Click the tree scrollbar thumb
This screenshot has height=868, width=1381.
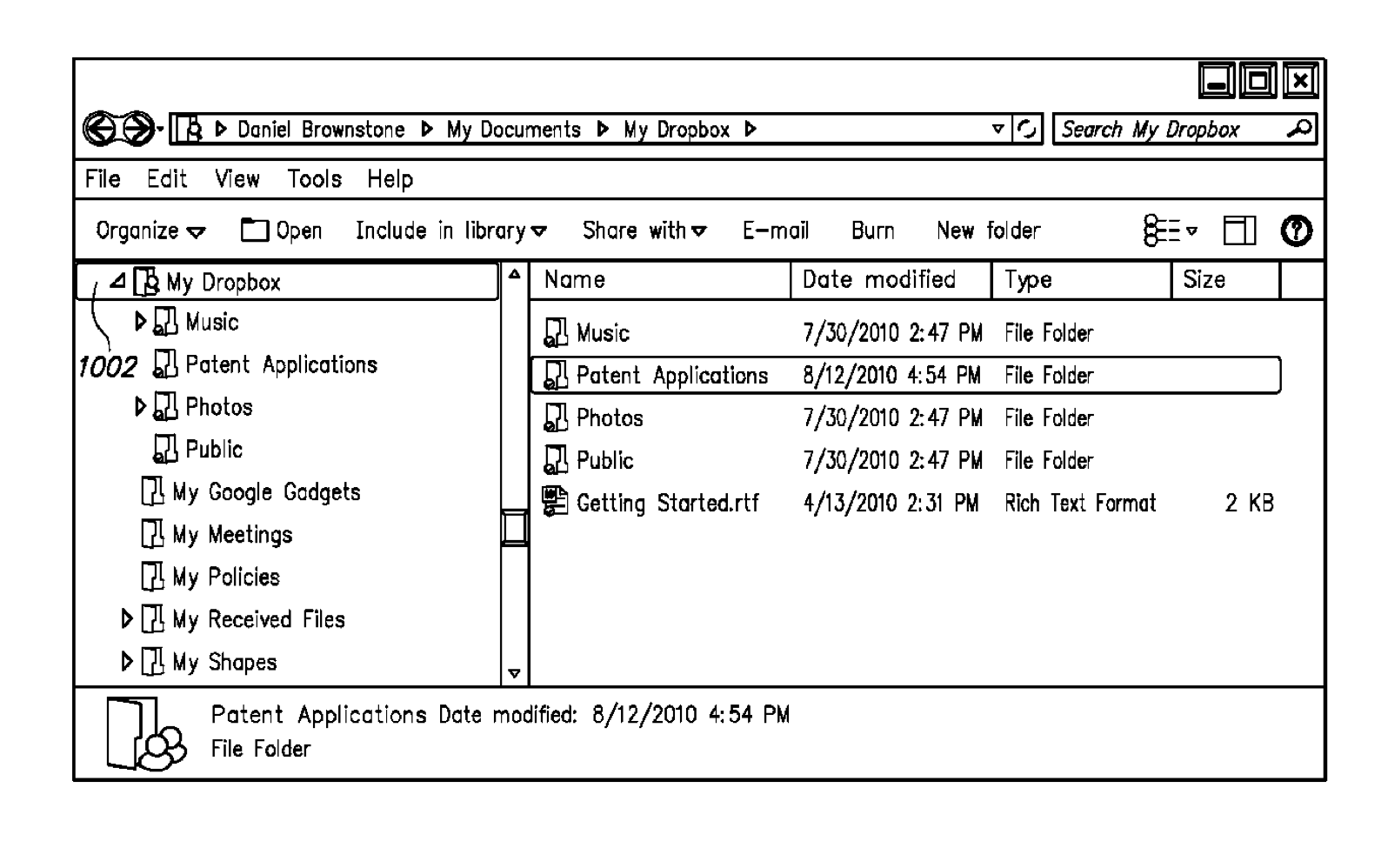coord(515,528)
